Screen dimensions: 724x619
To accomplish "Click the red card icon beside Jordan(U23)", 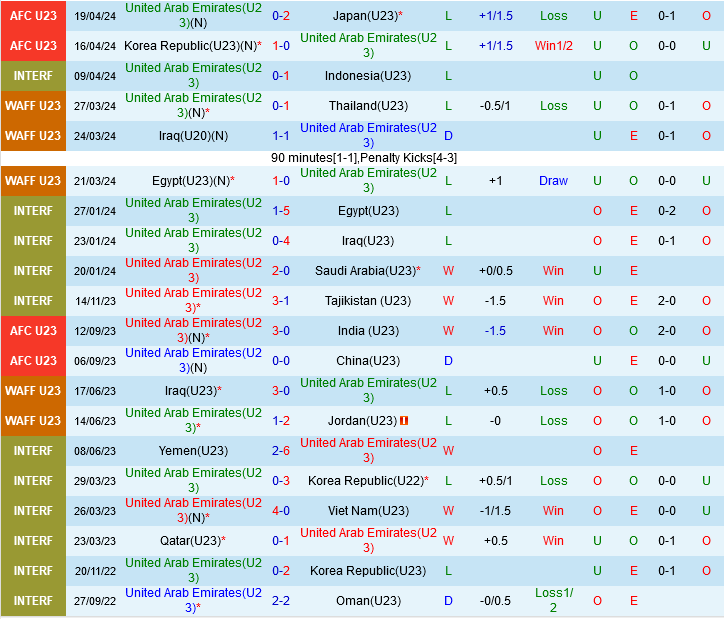I will tap(404, 421).
